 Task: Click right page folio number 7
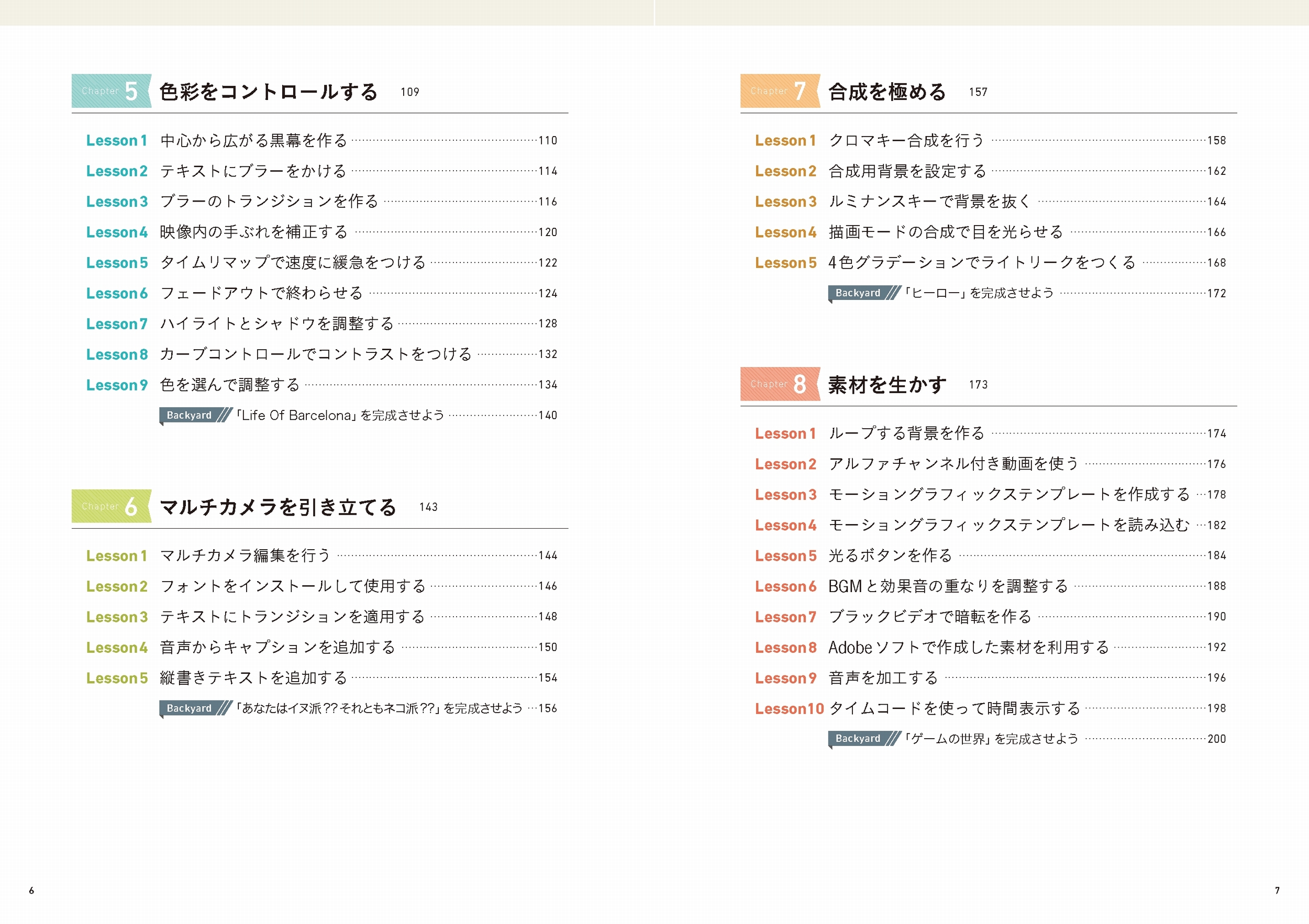pyautogui.click(x=1277, y=890)
